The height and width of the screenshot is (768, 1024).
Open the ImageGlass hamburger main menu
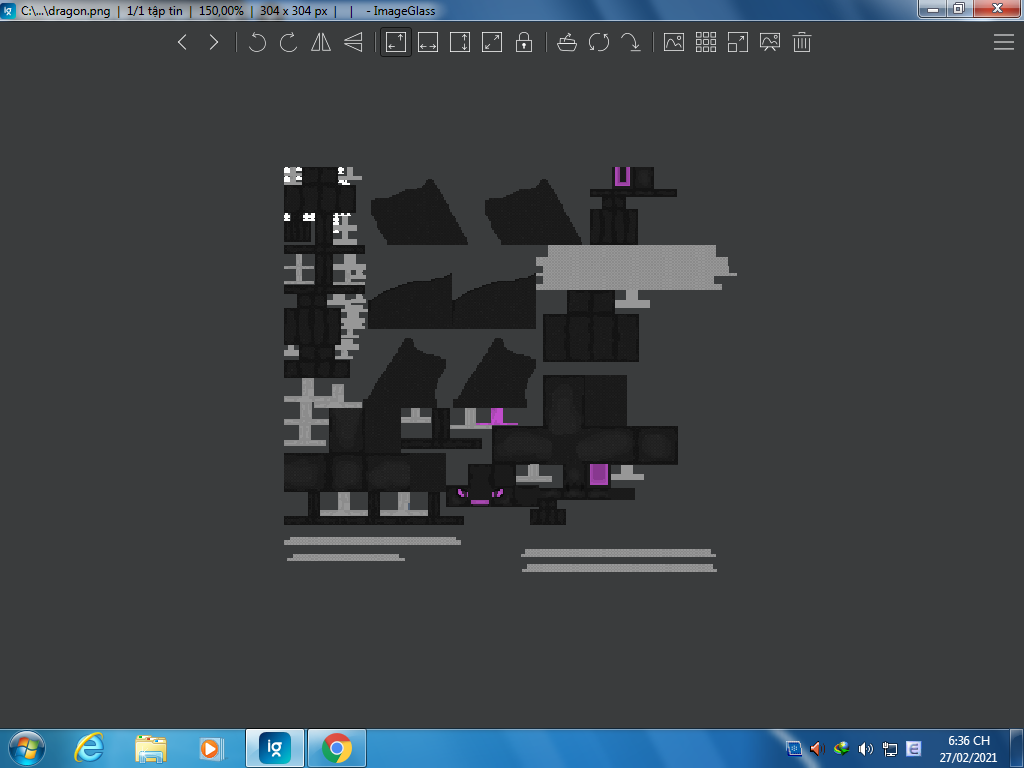tap(1004, 42)
